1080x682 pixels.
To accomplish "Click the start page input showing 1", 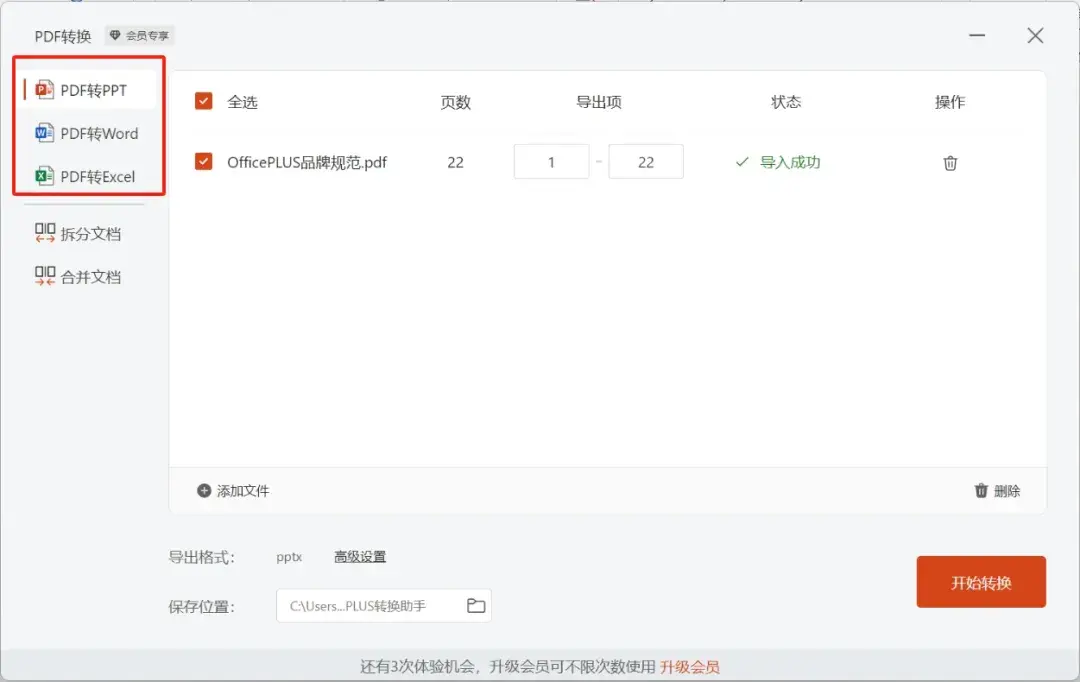I will point(551,162).
